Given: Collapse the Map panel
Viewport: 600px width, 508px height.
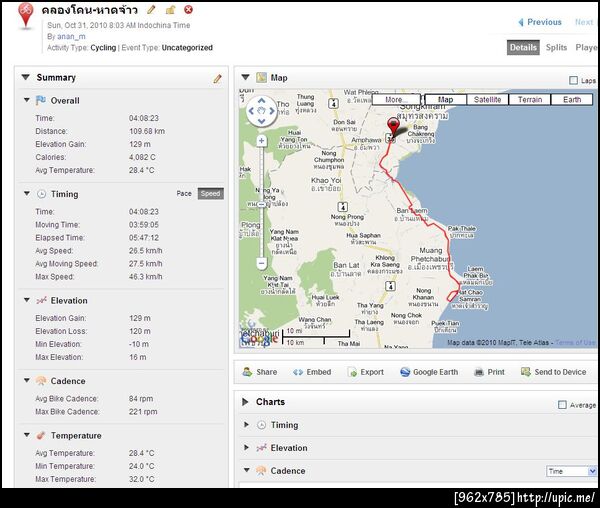Looking at the screenshot, I should (x=245, y=77).
